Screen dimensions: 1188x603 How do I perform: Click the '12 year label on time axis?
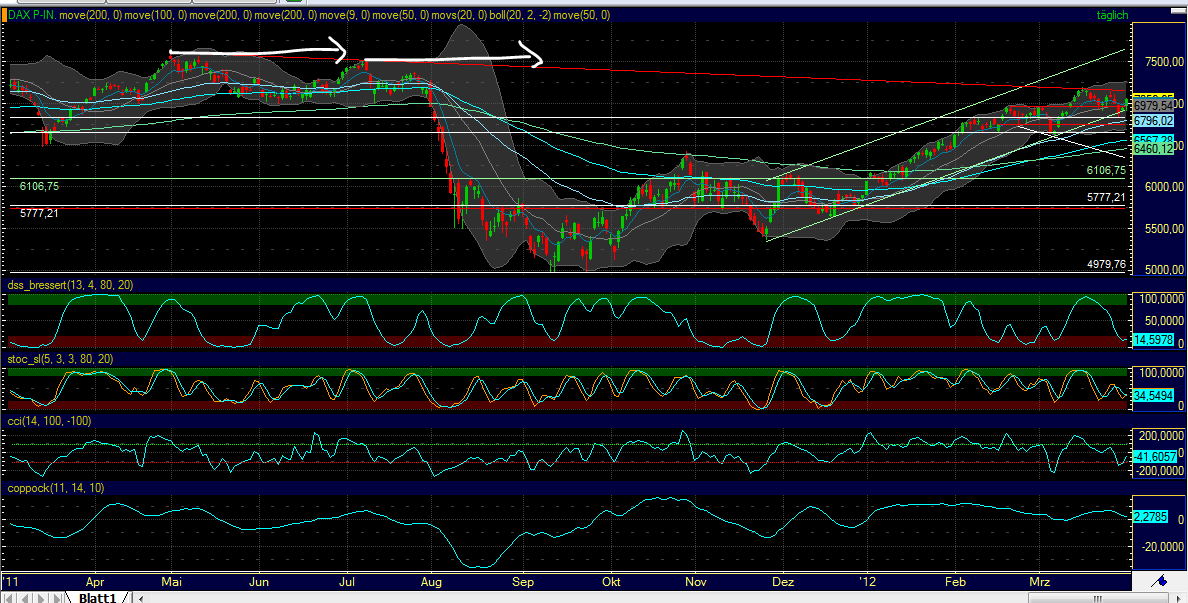click(x=868, y=582)
